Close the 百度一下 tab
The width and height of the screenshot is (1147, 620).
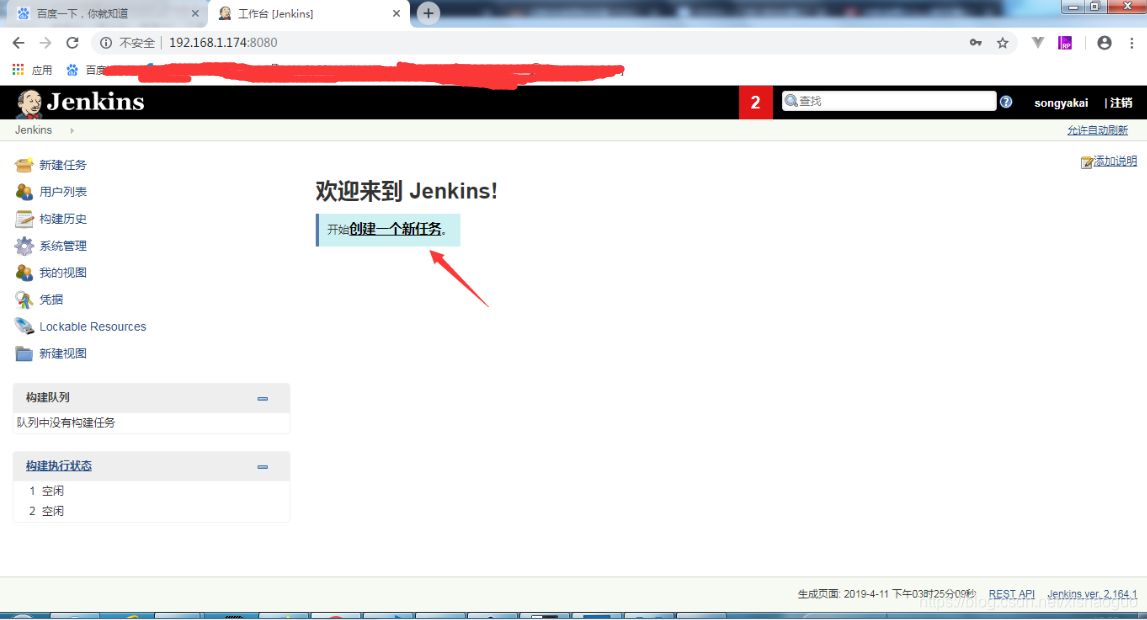(x=195, y=14)
